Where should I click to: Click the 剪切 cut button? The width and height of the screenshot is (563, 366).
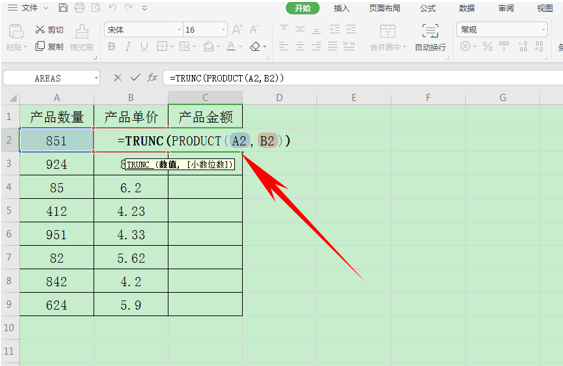coord(50,30)
